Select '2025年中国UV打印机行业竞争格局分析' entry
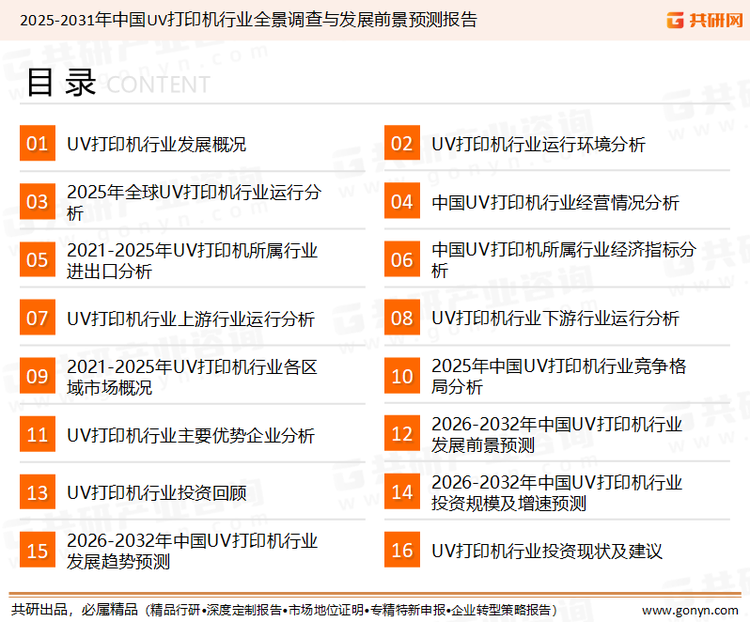750x622 pixels. click(x=559, y=376)
